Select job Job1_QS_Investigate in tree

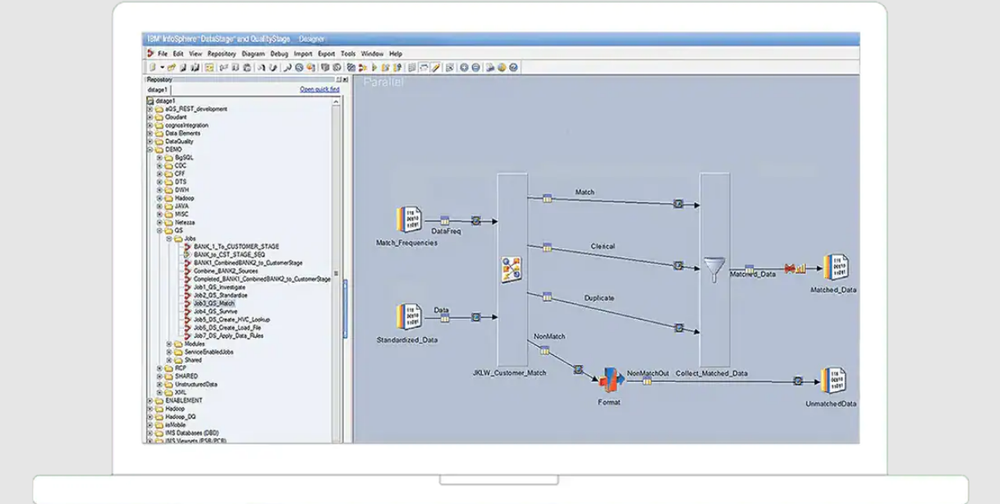click(x=219, y=288)
